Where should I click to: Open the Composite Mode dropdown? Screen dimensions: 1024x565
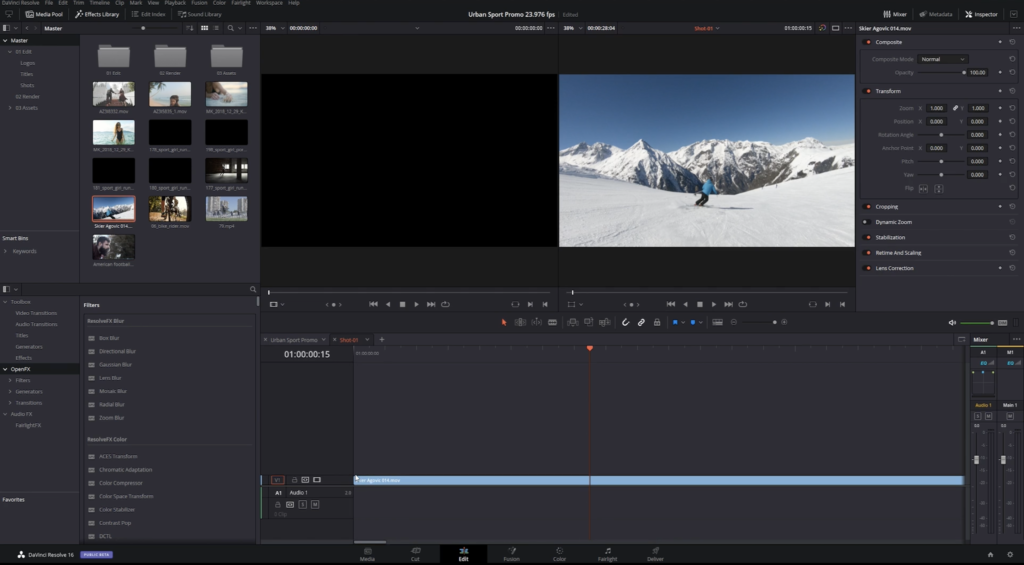pyautogui.click(x=943, y=59)
